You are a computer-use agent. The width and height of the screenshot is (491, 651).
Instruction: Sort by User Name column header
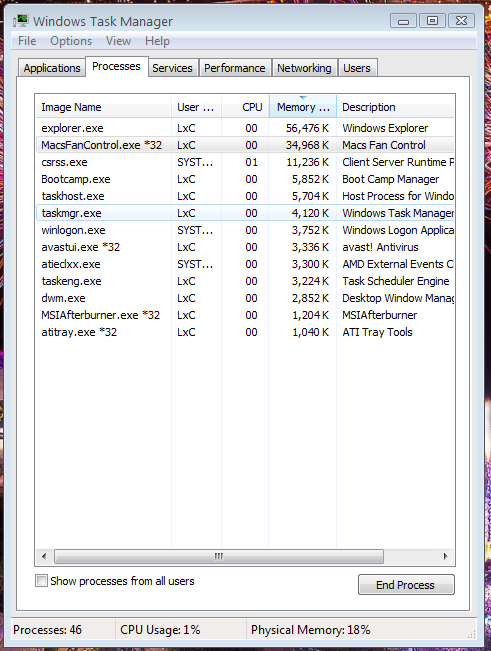196,107
